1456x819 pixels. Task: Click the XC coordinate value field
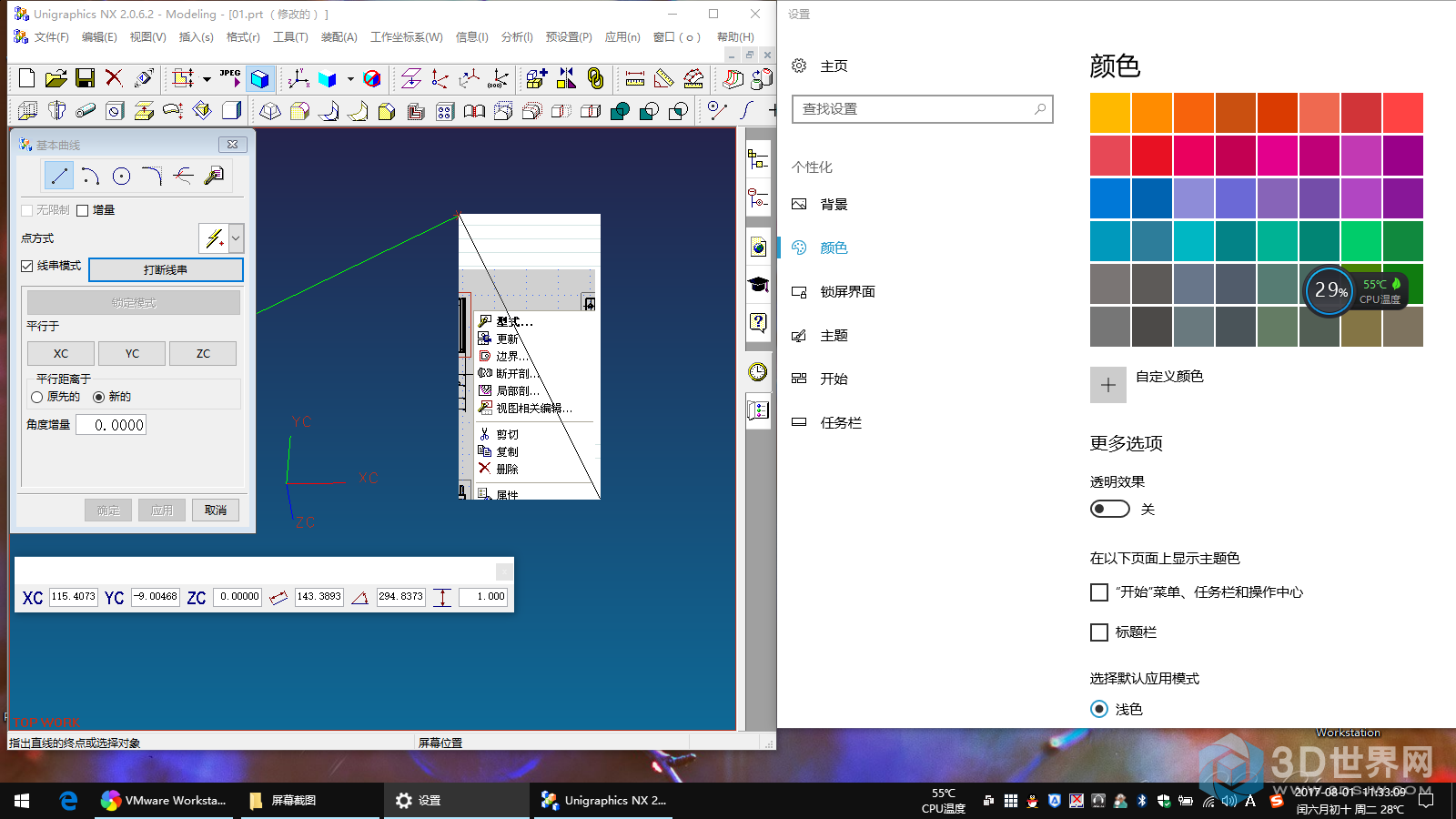click(73, 597)
